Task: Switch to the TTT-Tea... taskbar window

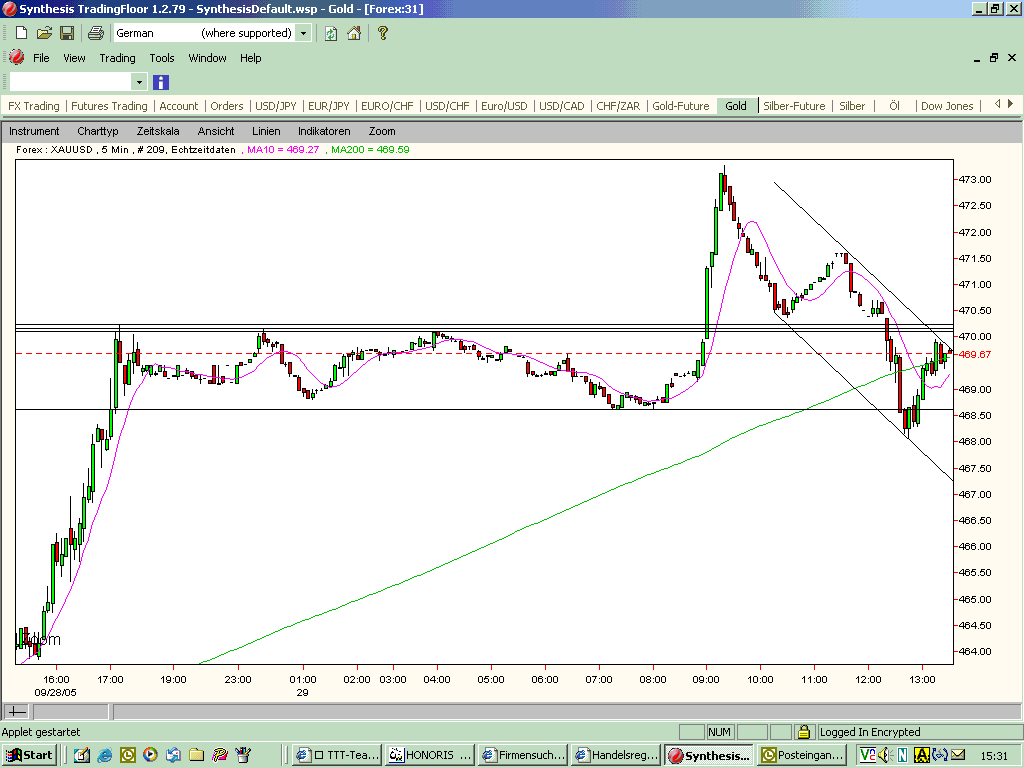Action: click(x=337, y=755)
